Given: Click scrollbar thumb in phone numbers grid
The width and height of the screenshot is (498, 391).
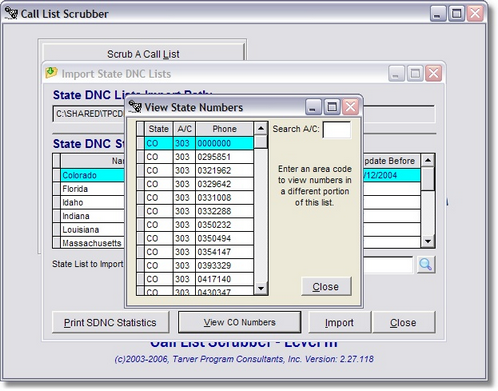Looking at the screenshot, I should (261, 142).
